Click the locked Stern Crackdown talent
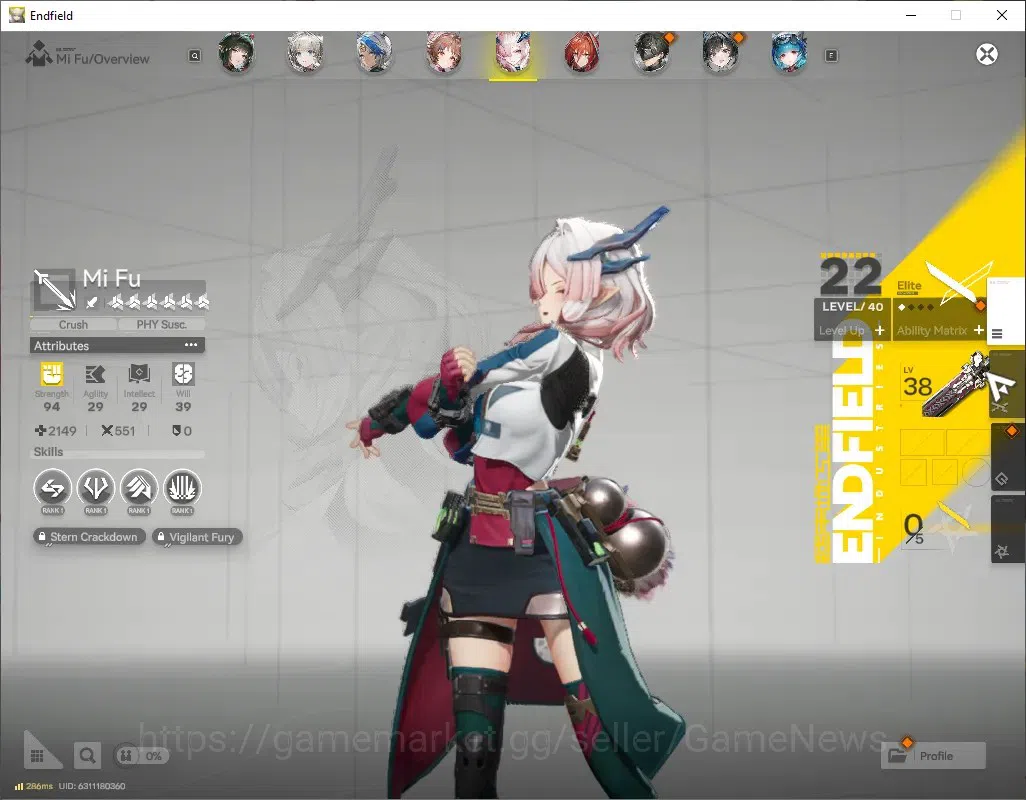1026x800 pixels. 89,537
